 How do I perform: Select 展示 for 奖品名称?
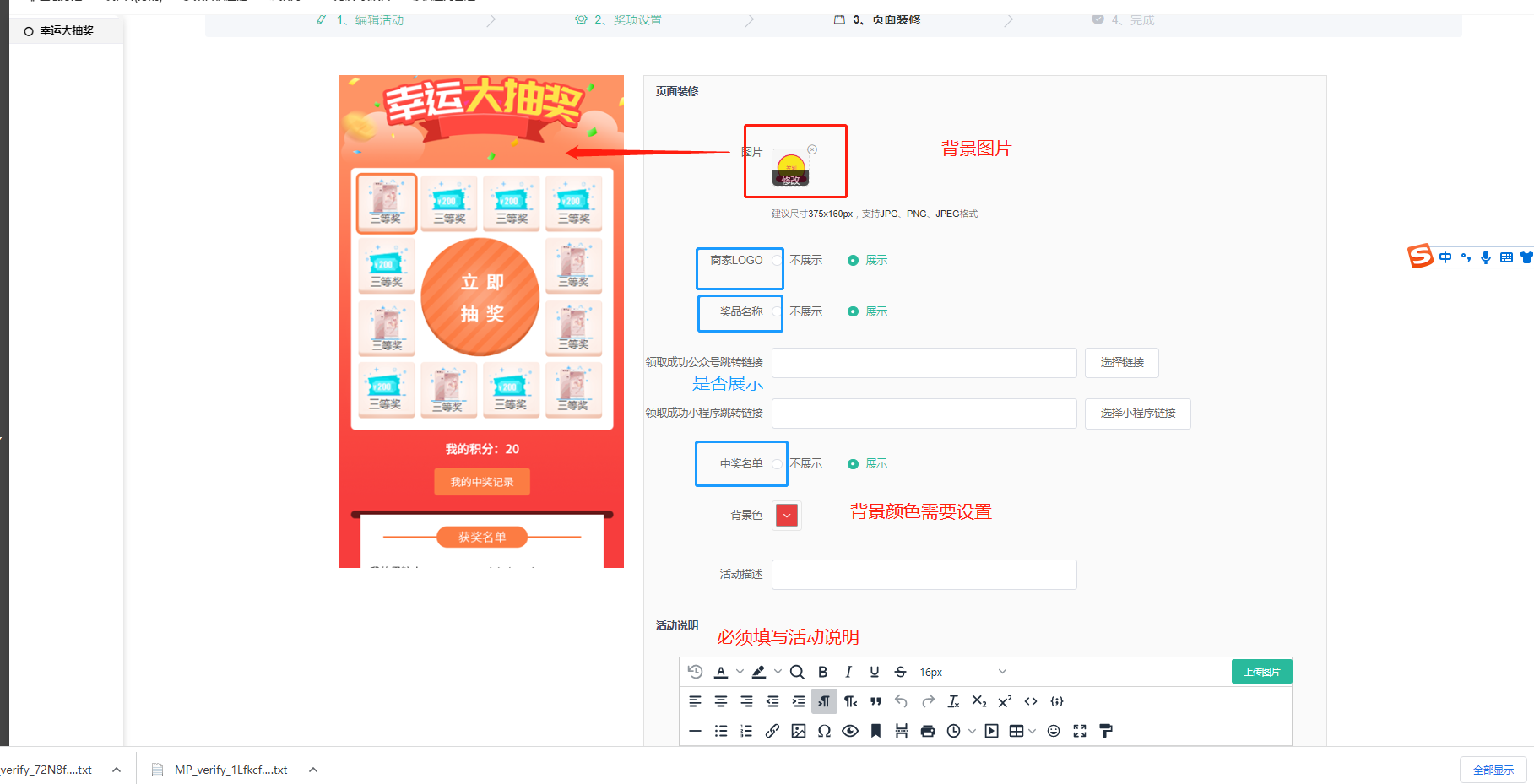coord(854,311)
